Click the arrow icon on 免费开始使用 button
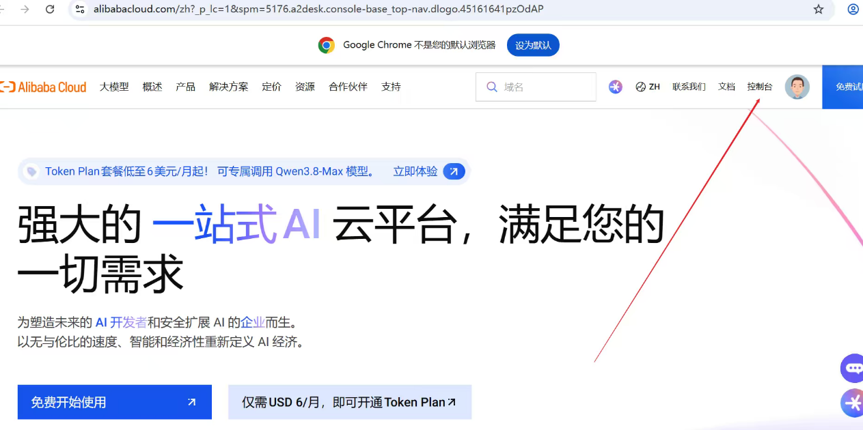The width and height of the screenshot is (863, 430). [192, 402]
